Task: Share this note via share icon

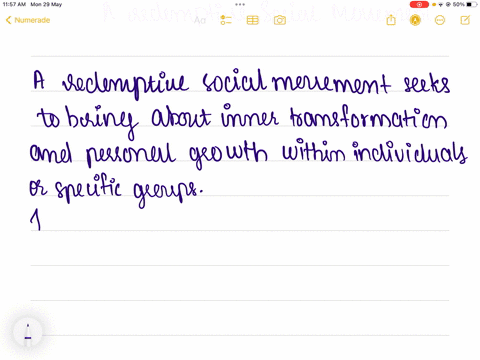Action: [391, 20]
